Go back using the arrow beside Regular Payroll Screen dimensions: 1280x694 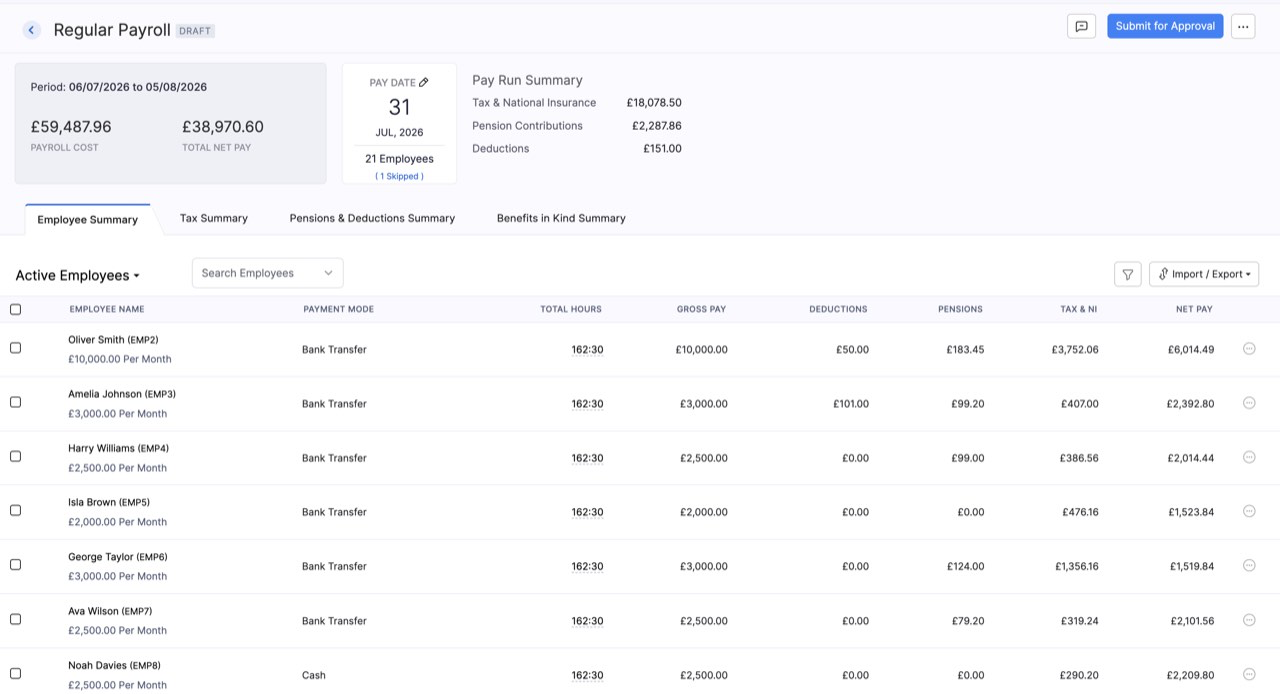[31, 30]
